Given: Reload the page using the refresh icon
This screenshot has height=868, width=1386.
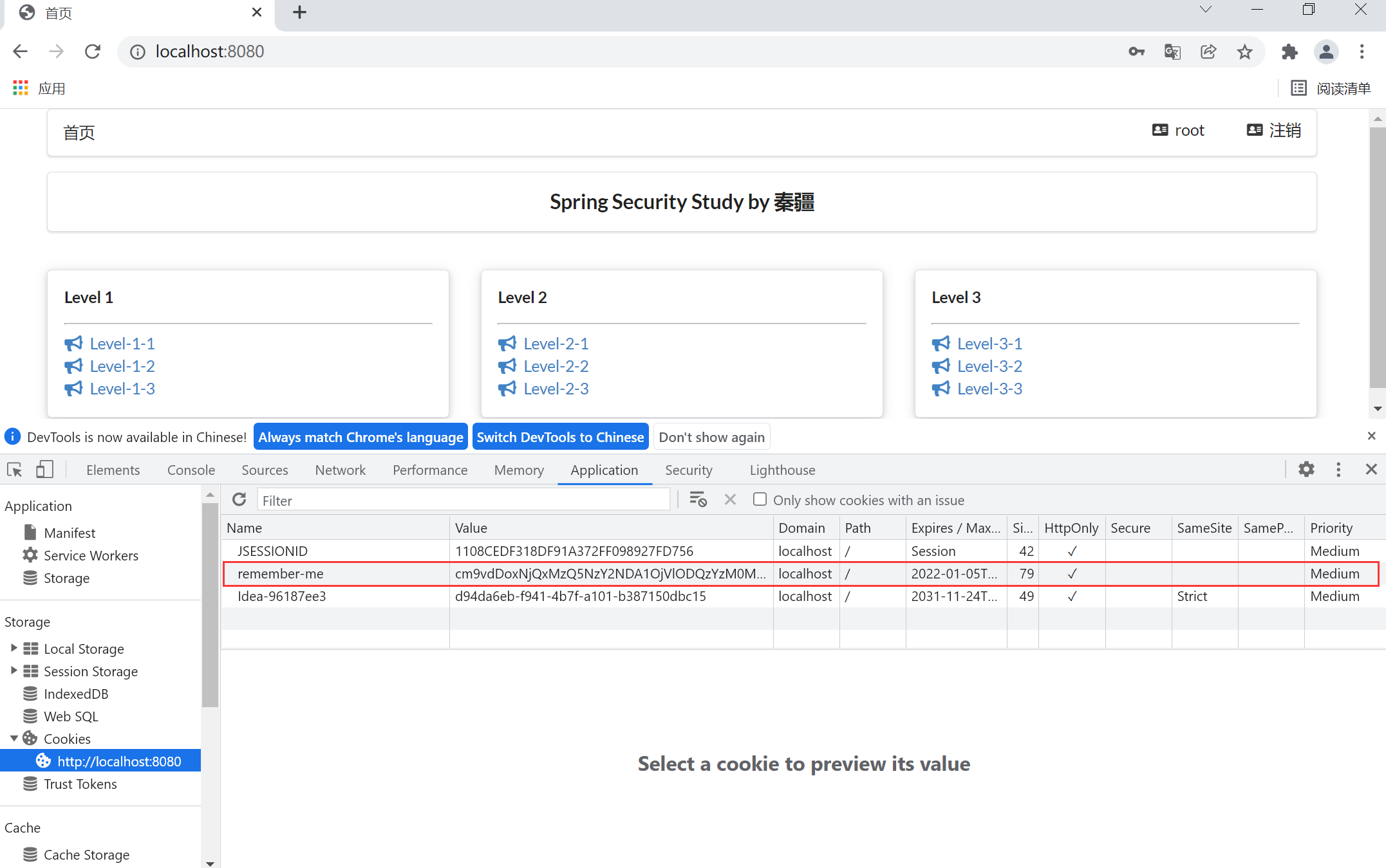Looking at the screenshot, I should pyautogui.click(x=93, y=51).
